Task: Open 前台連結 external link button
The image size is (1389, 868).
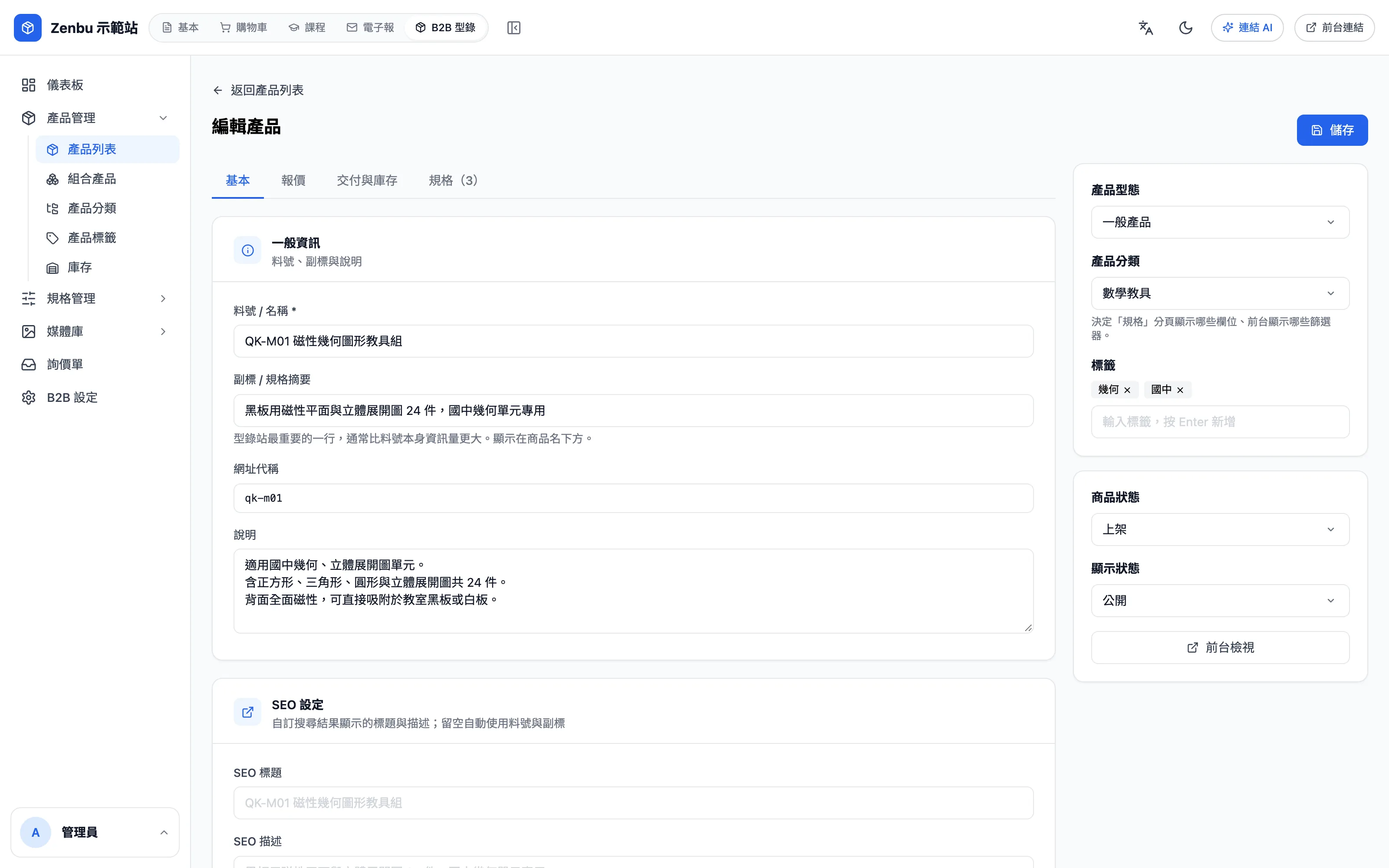Action: (x=1334, y=27)
